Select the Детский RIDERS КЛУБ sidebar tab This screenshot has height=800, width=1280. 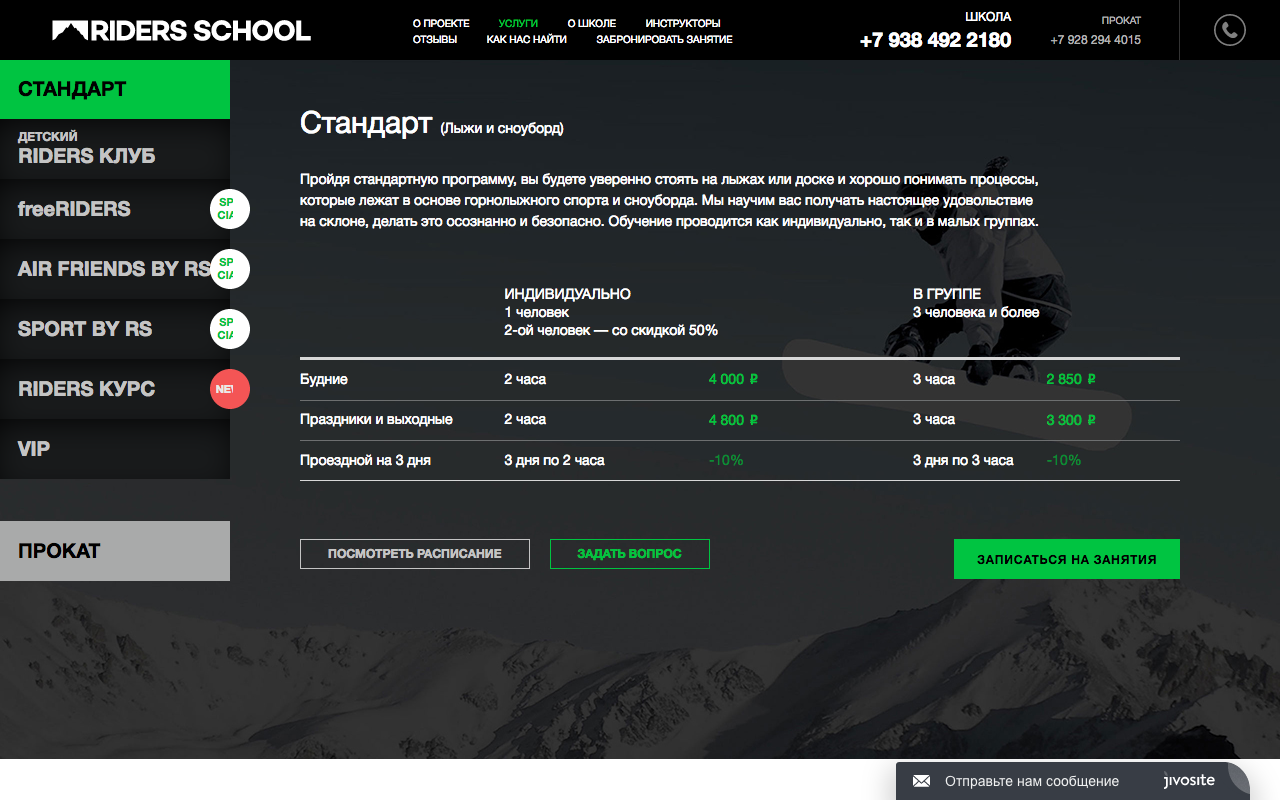point(115,149)
